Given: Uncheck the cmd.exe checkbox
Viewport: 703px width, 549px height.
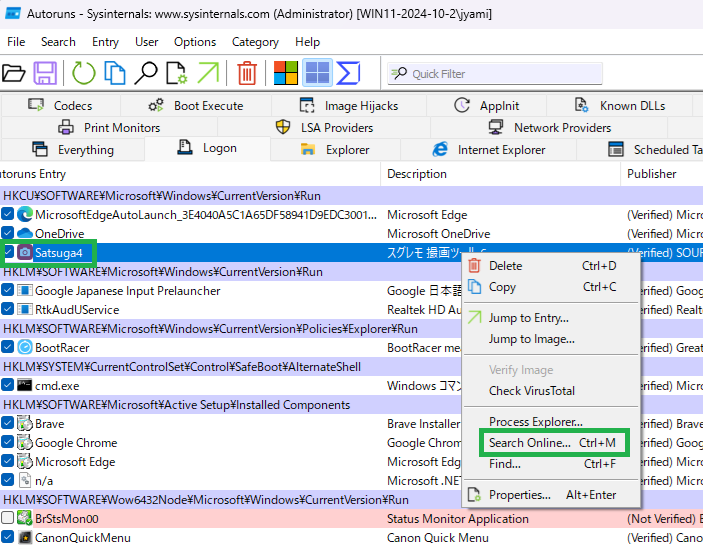Looking at the screenshot, I should click(7, 385).
